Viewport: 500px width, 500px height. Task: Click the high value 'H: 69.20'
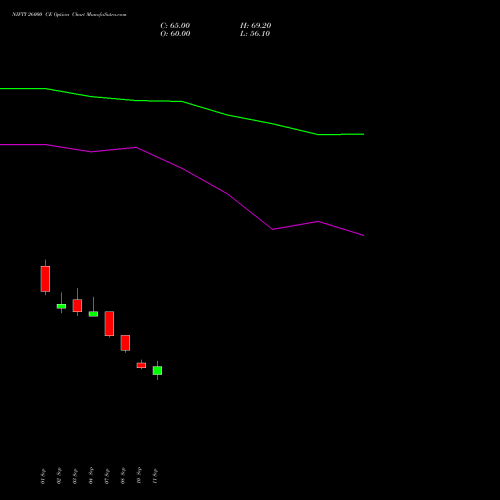(255, 26)
